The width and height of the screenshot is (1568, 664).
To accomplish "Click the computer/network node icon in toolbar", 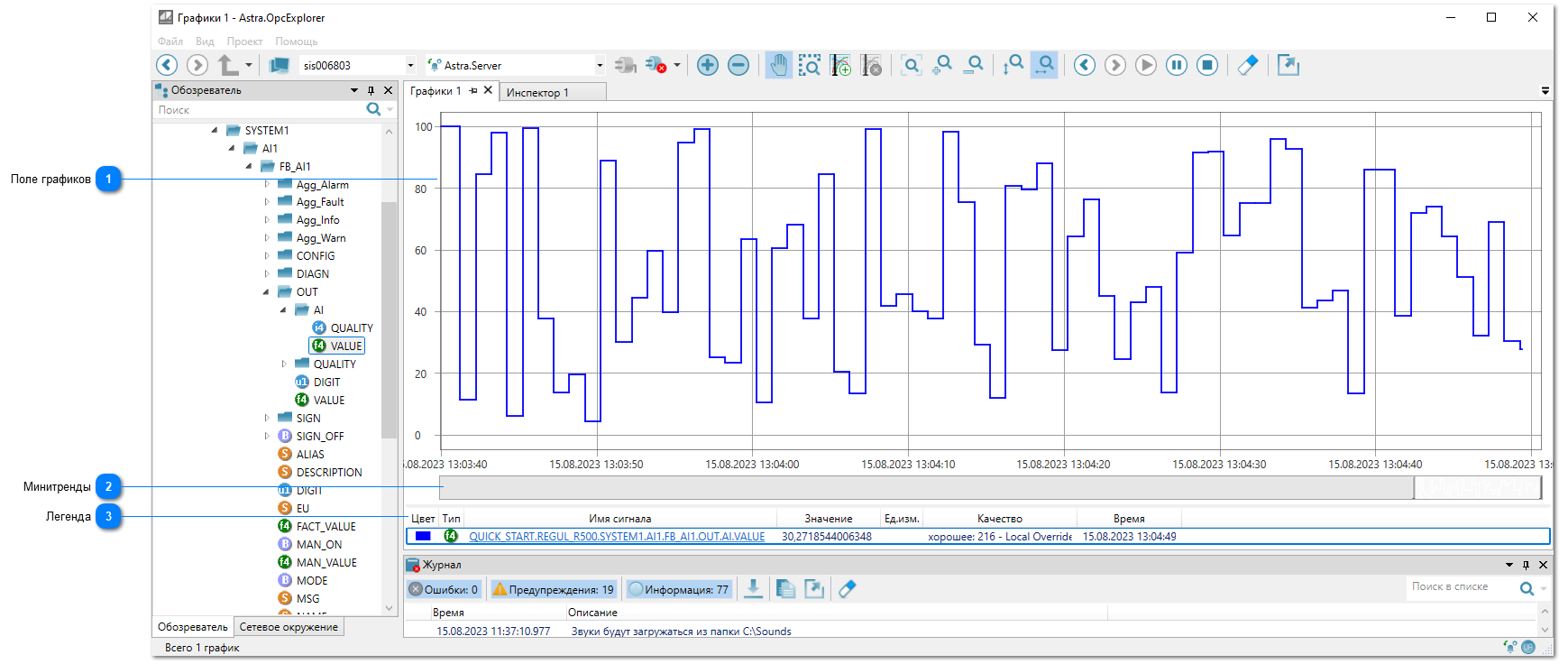I will [x=280, y=65].
